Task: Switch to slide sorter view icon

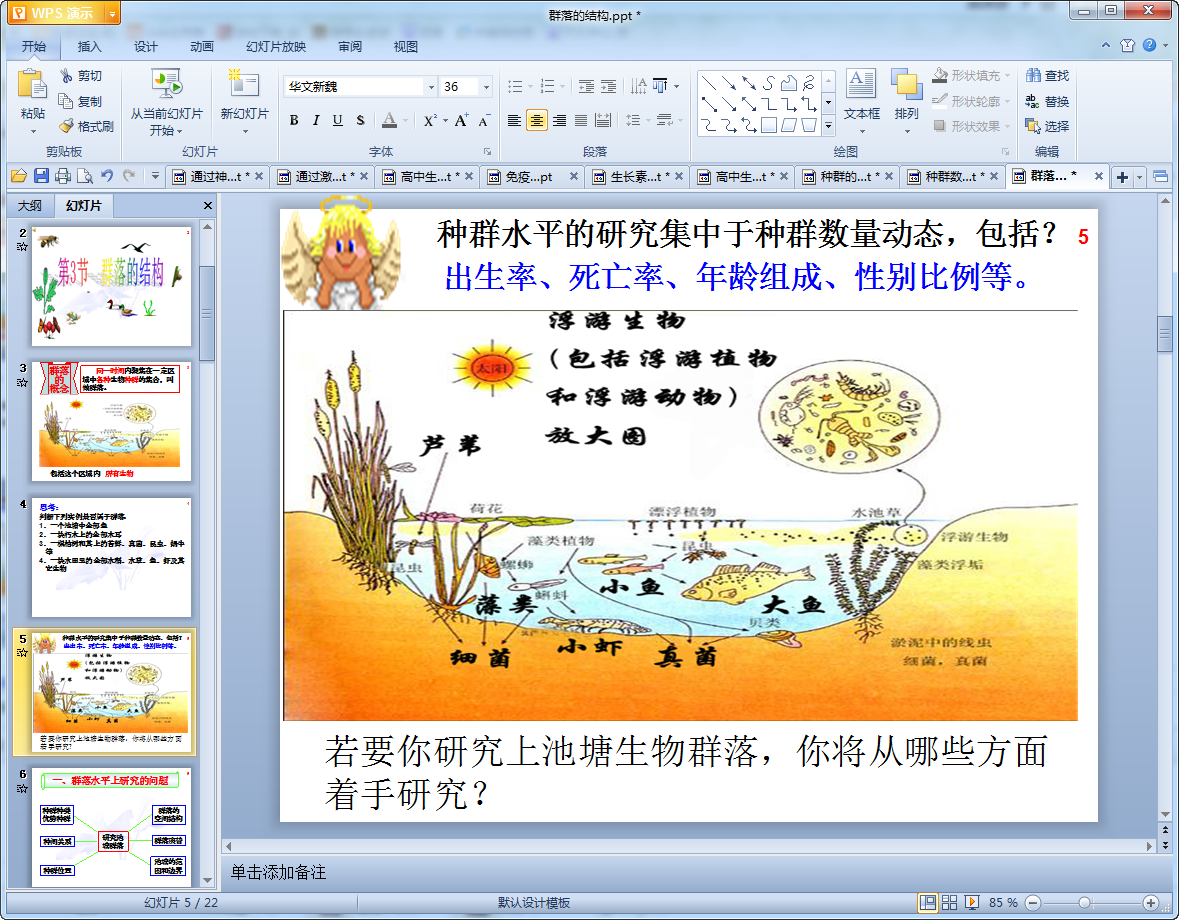Action: [x=950, y=903]
